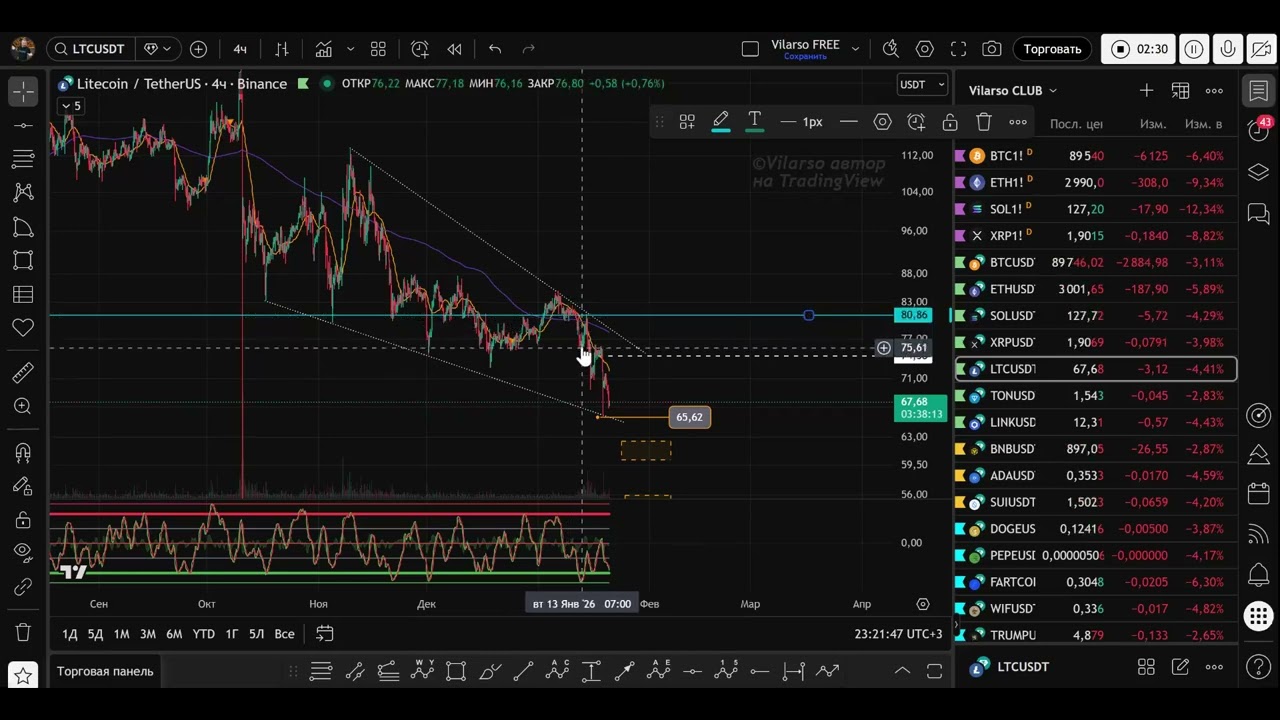
Task: Pause the screen recording
Action: point(1194,49)
